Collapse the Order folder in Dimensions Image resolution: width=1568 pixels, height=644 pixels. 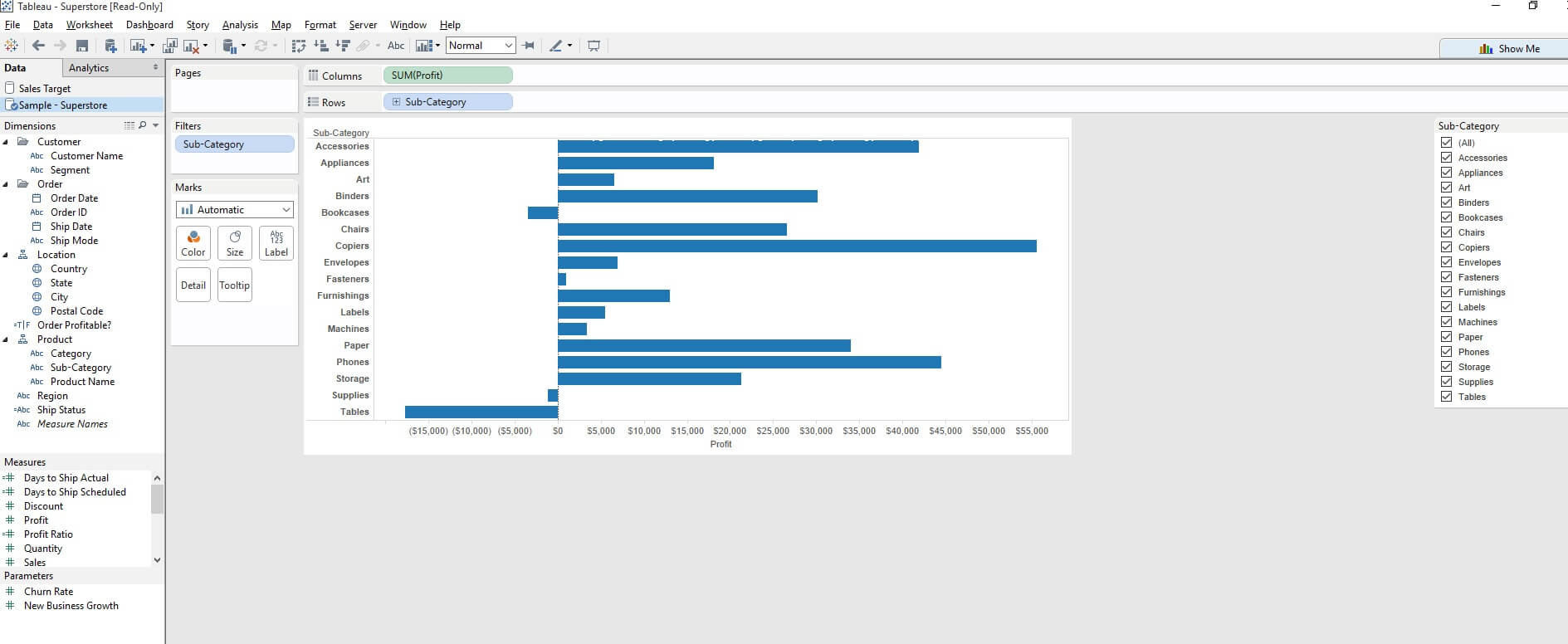point(6,184)
